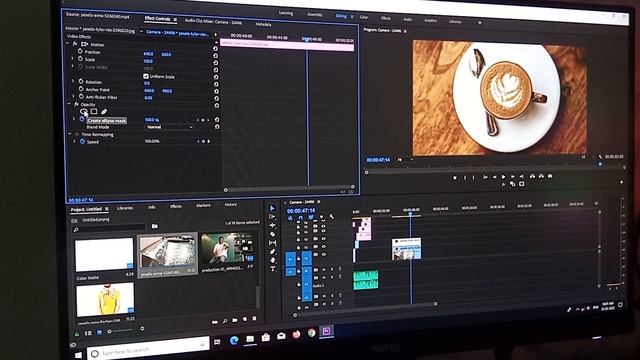Select the Selection tool in the tools panel
The image size is (640, 360).
[x=272, y=208]
